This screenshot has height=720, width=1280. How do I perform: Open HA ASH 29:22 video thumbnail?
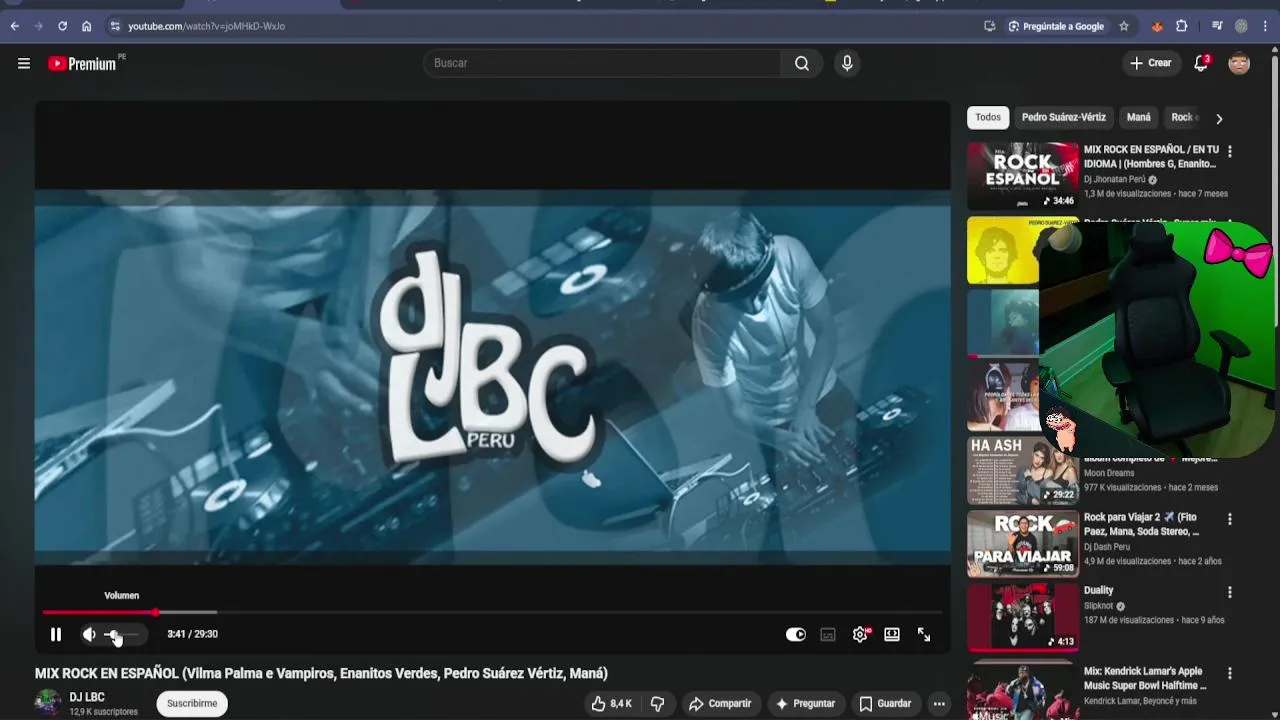[x=1023, y=469]
